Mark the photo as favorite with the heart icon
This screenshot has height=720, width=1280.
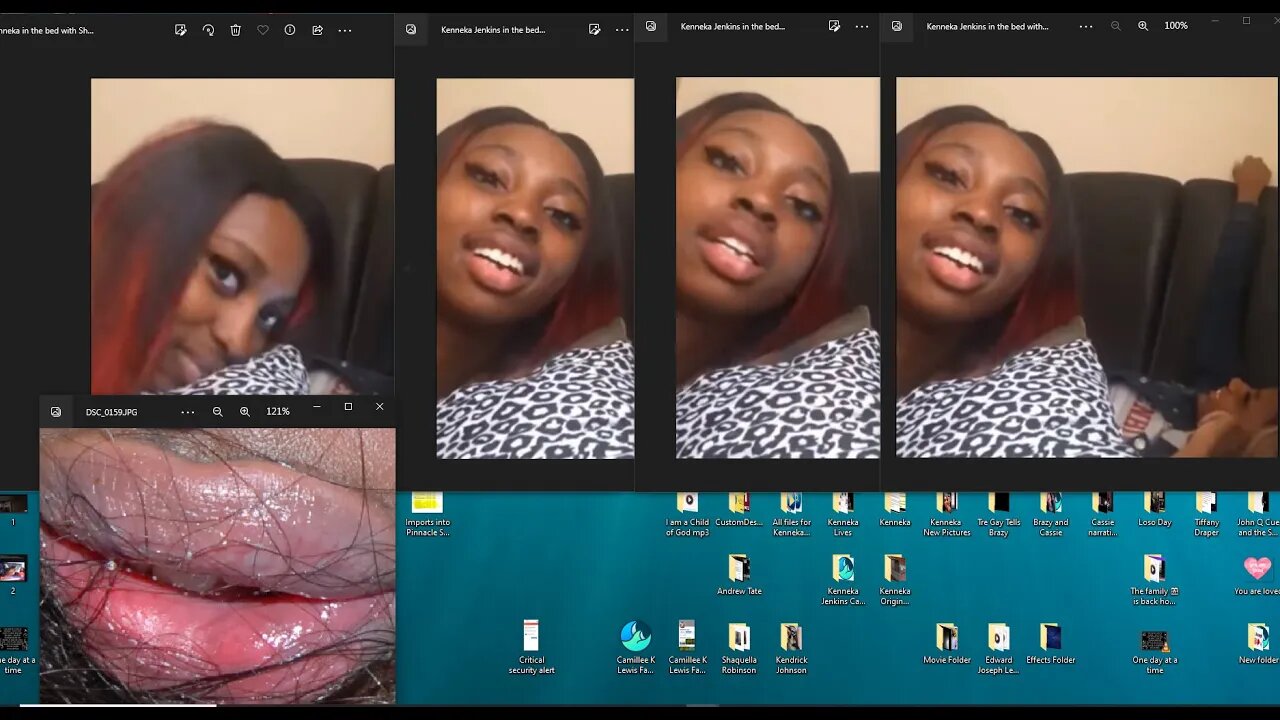coord(263,30)
